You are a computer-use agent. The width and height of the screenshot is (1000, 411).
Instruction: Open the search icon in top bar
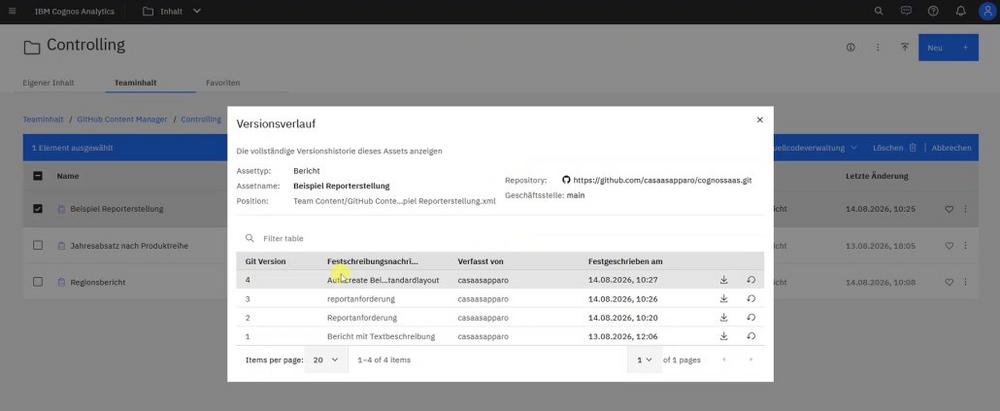pyautogui.click(x=879, y=11)
